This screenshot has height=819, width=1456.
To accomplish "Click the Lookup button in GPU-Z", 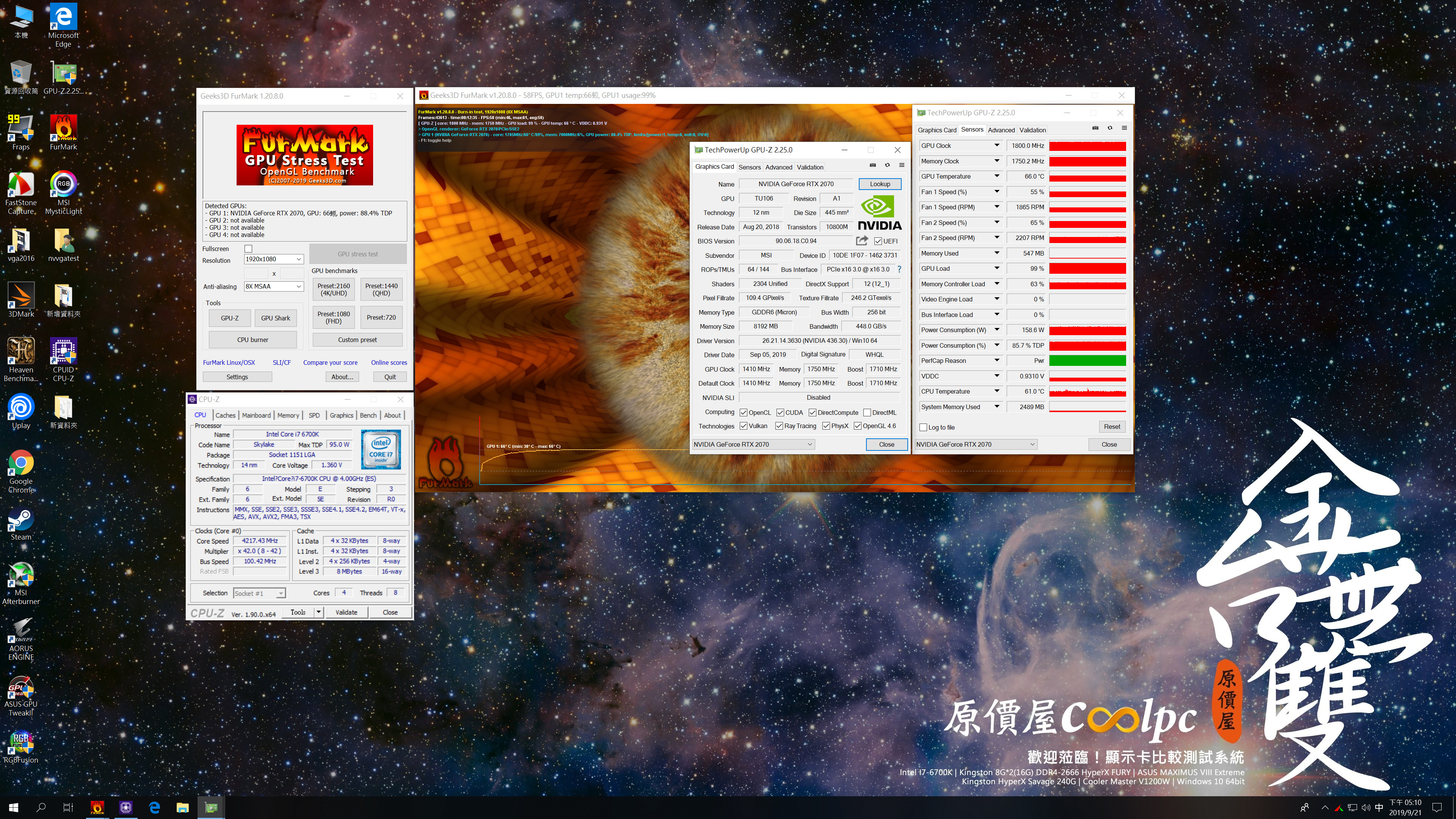I will coord(880,184).
